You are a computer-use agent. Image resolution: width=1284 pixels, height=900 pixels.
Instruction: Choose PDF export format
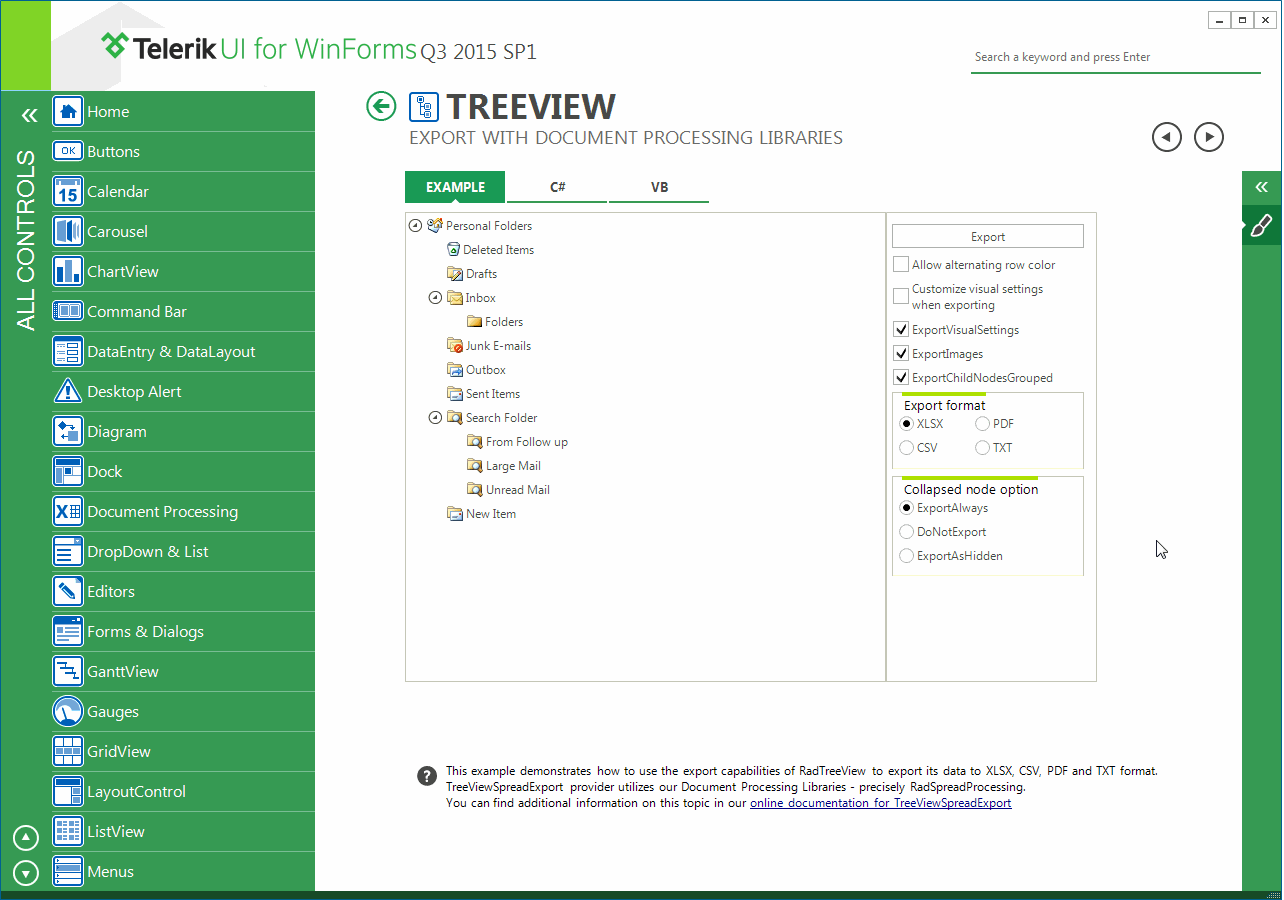point(983,424)
